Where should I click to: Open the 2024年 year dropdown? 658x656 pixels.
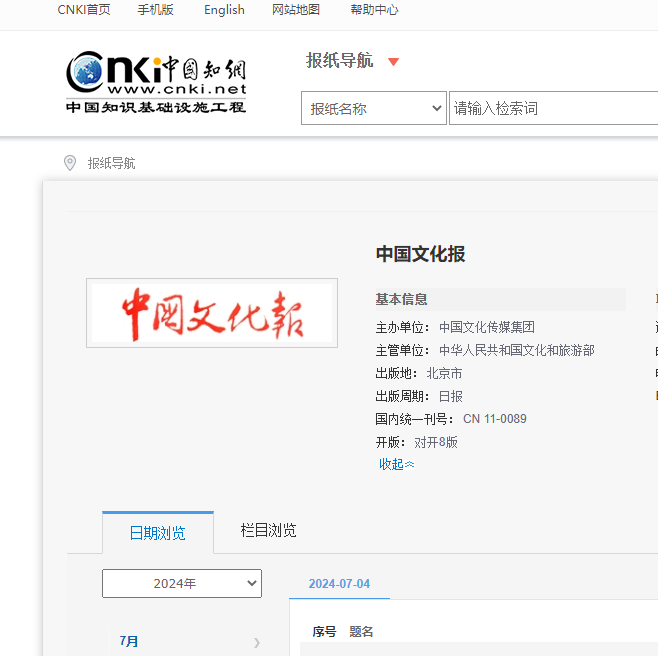click(x=182, y=583)
